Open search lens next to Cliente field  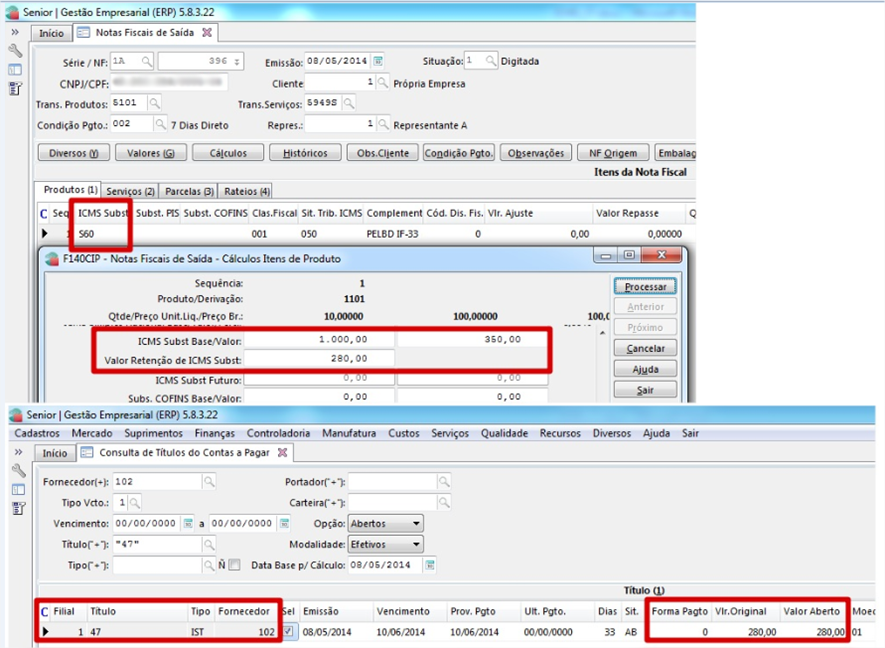click(x=383, y=83)
